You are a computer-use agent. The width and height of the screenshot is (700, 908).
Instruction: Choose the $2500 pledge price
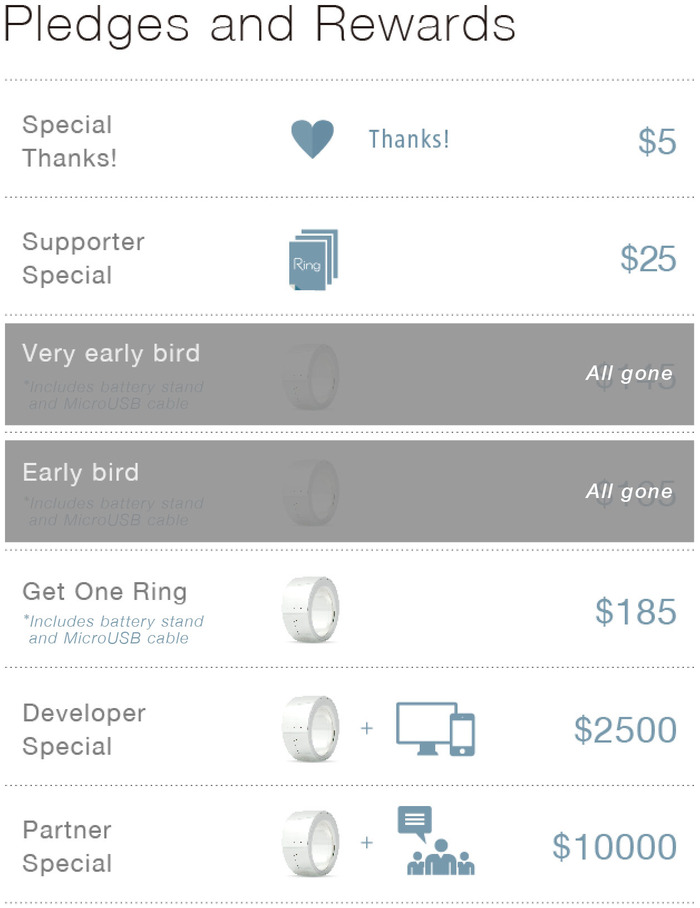tap(625, 730)
